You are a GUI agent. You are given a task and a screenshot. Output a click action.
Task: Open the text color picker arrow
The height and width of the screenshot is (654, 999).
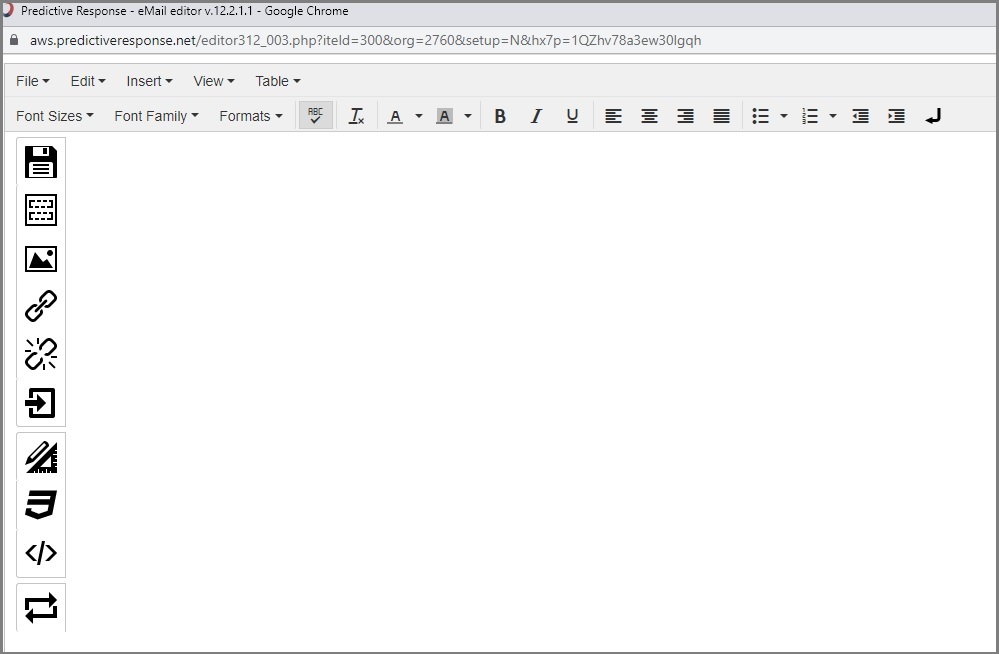click(419, 116)
